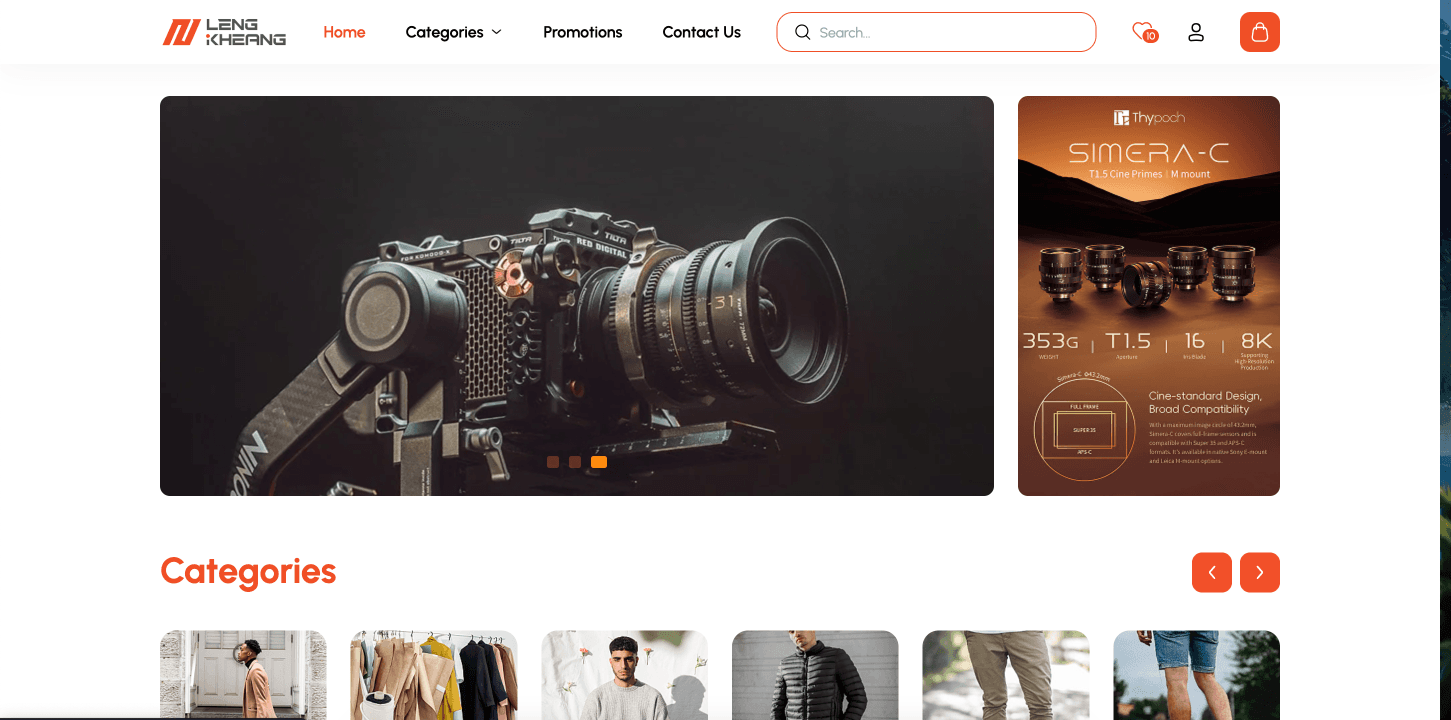This screenshot has width=1451, height=720.
Task: Click the Categories section heading
Action: click(x=248, y=571)
